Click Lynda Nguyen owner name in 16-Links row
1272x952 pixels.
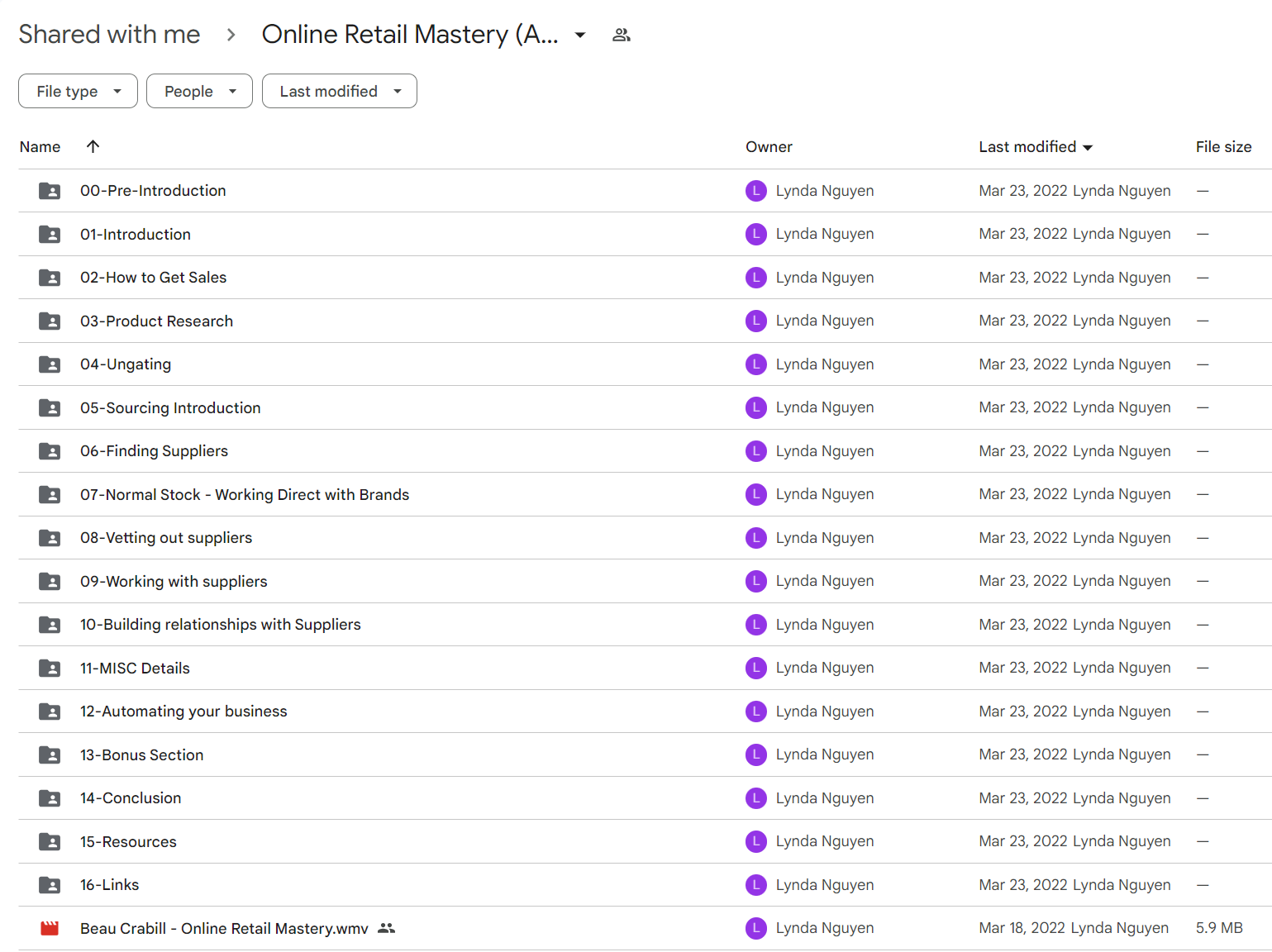coord(825,885)
